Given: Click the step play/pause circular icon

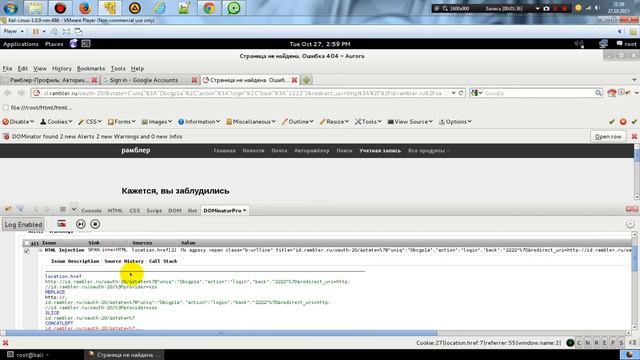Looking at the screenshot, I should pos(80,224).
